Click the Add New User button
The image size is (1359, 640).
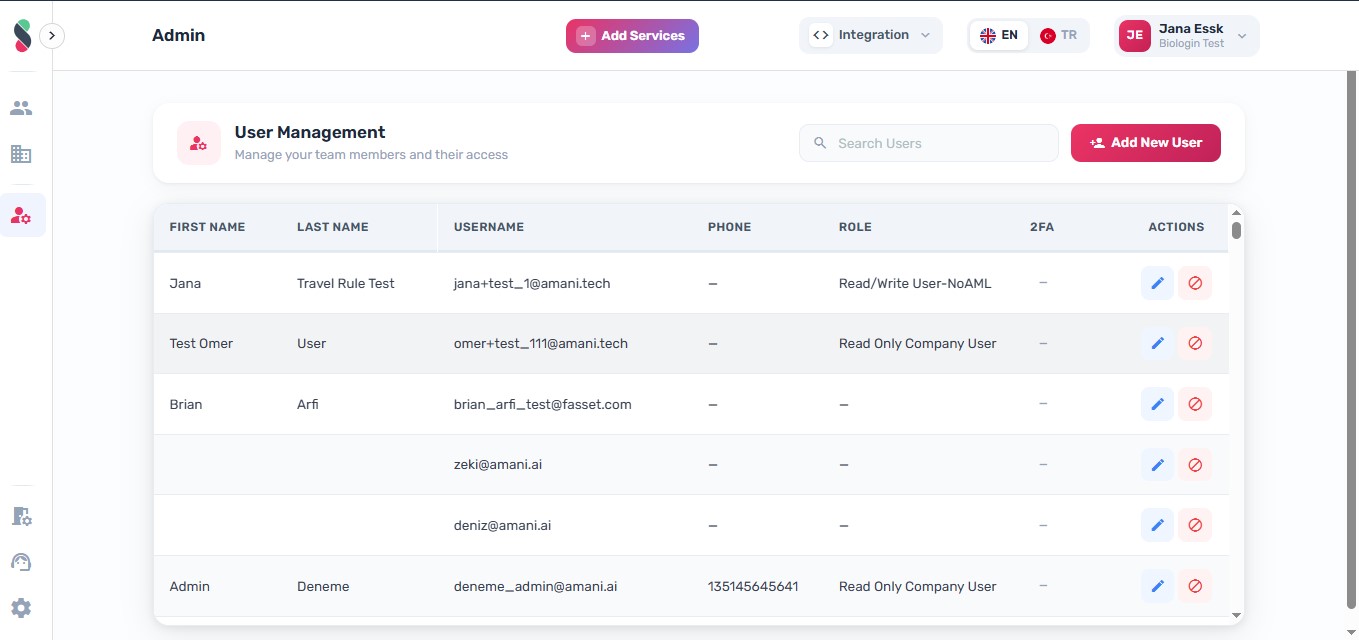click(x=1146, y=143)
